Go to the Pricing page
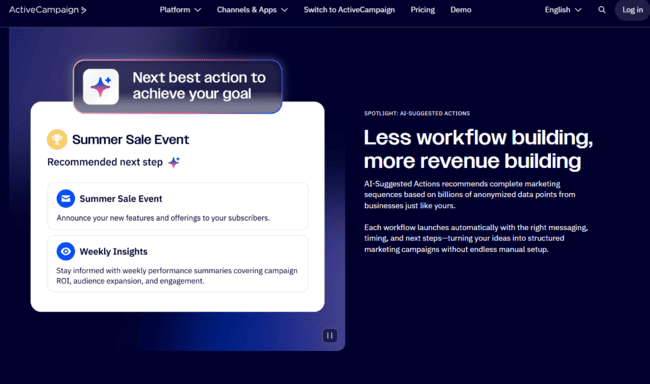This screenshot has width=650, height=384. 422,10
